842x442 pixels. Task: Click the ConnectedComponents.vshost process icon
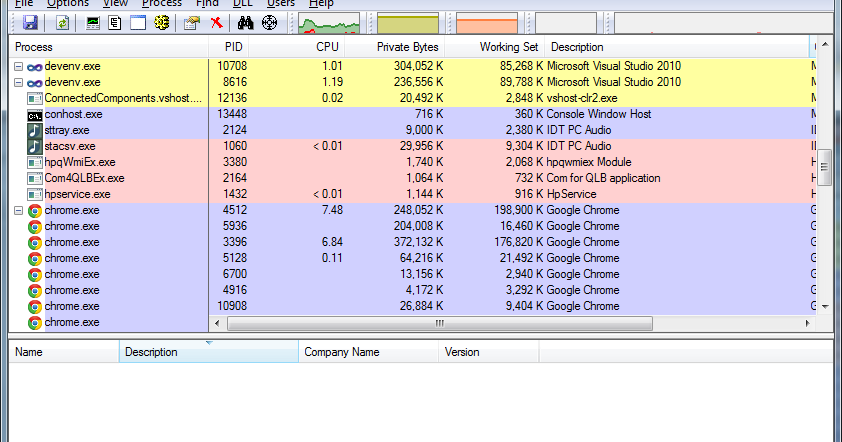35,99
